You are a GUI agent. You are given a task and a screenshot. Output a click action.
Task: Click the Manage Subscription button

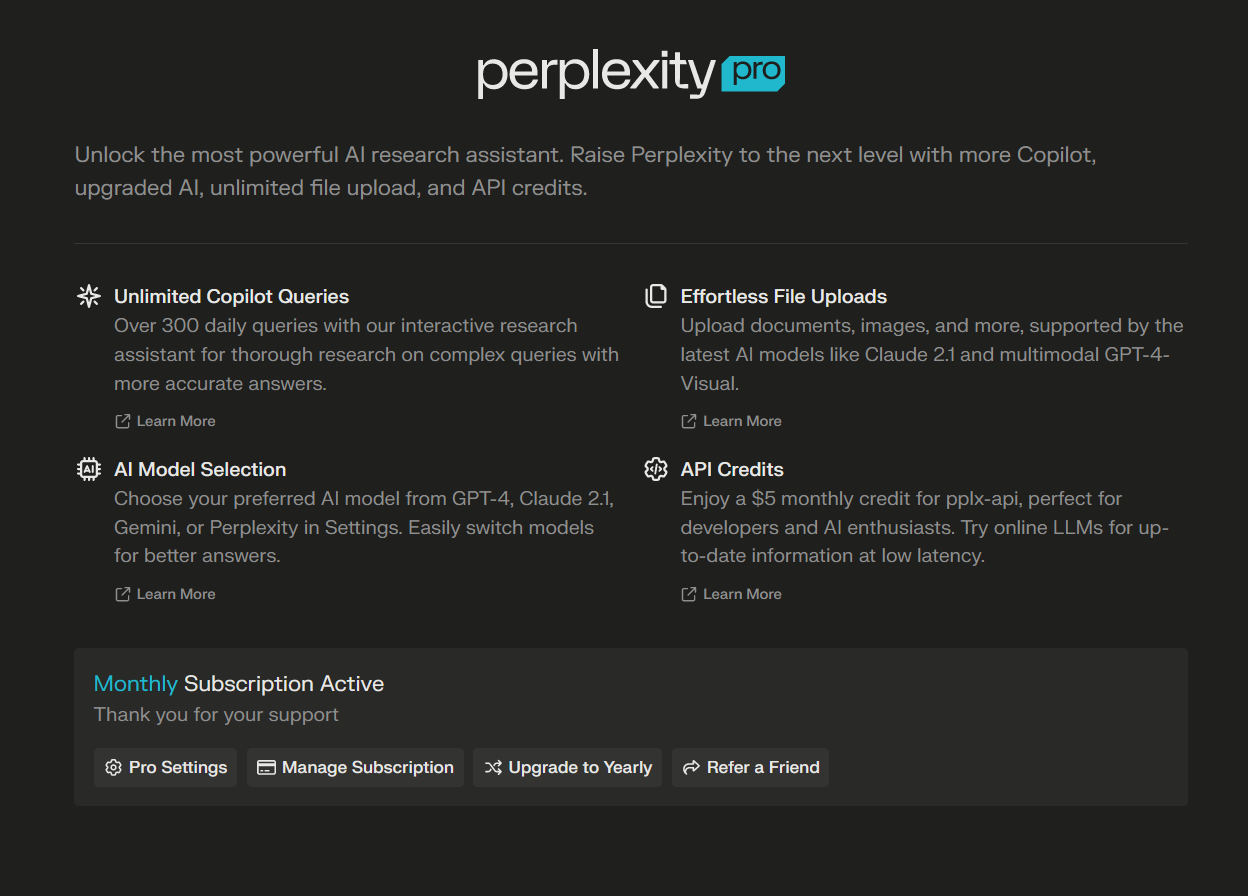355,767
